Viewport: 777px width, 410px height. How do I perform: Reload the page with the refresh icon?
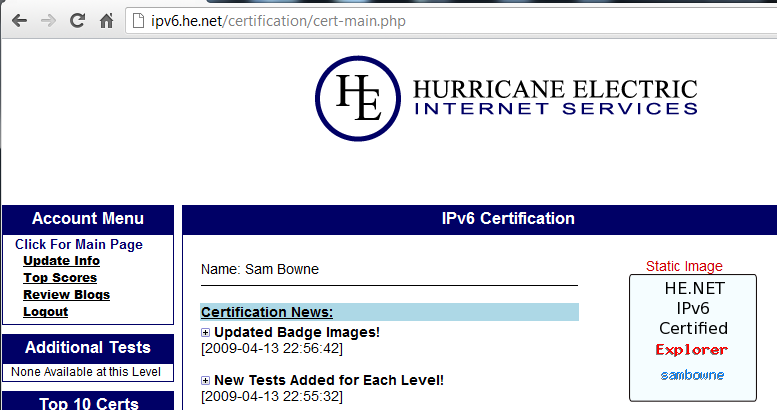point(77,20)
